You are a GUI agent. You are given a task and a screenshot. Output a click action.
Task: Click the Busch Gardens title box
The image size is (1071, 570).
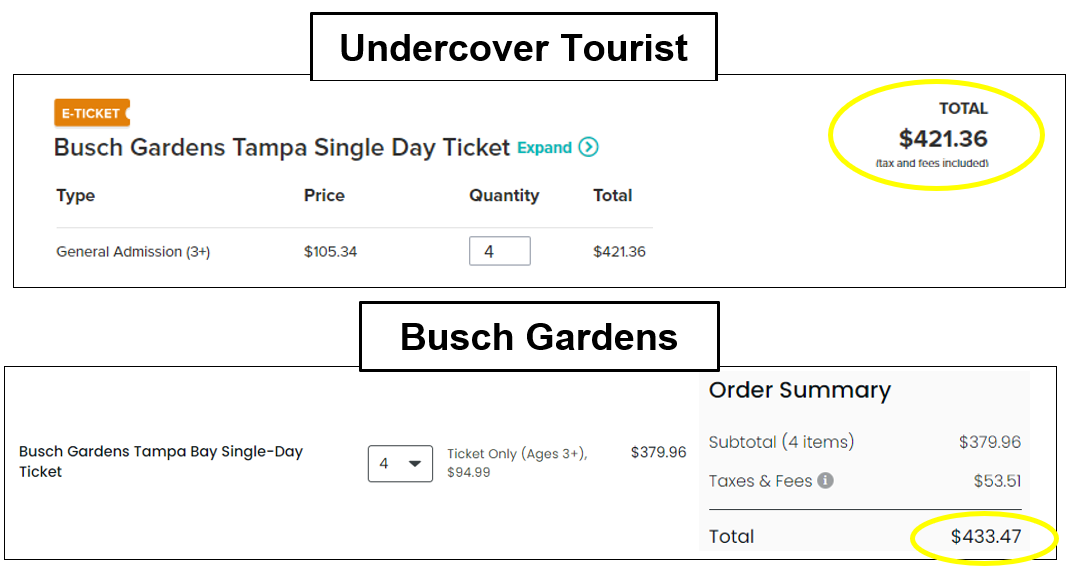click(539, 337)
